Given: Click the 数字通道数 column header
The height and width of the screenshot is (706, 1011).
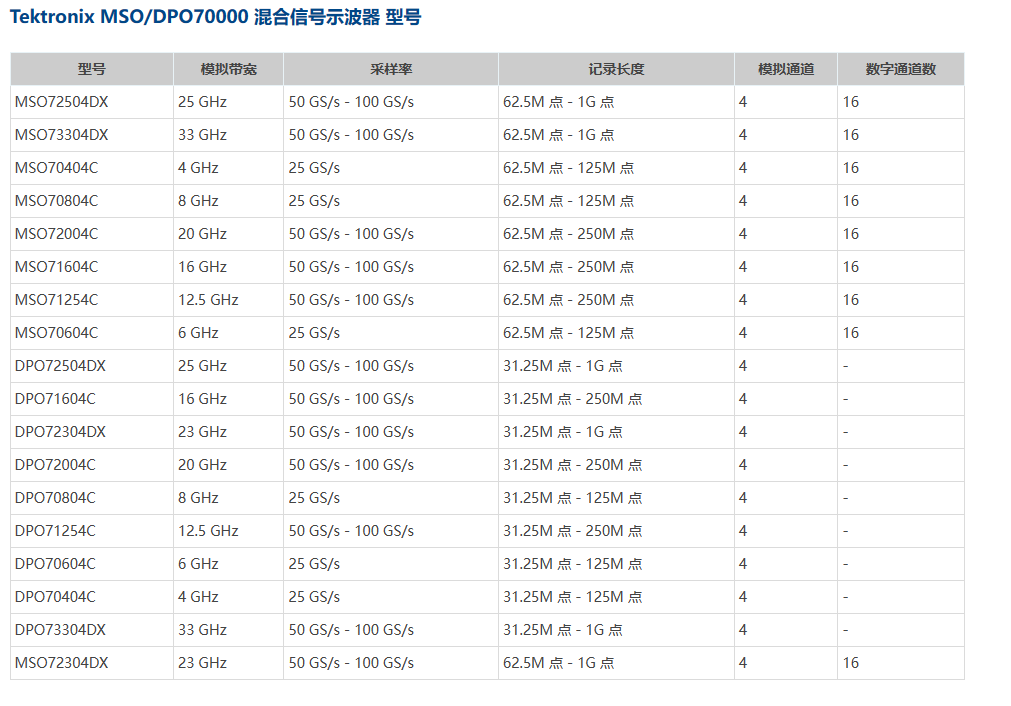Looking at the screenshot, I should (900, 69).
